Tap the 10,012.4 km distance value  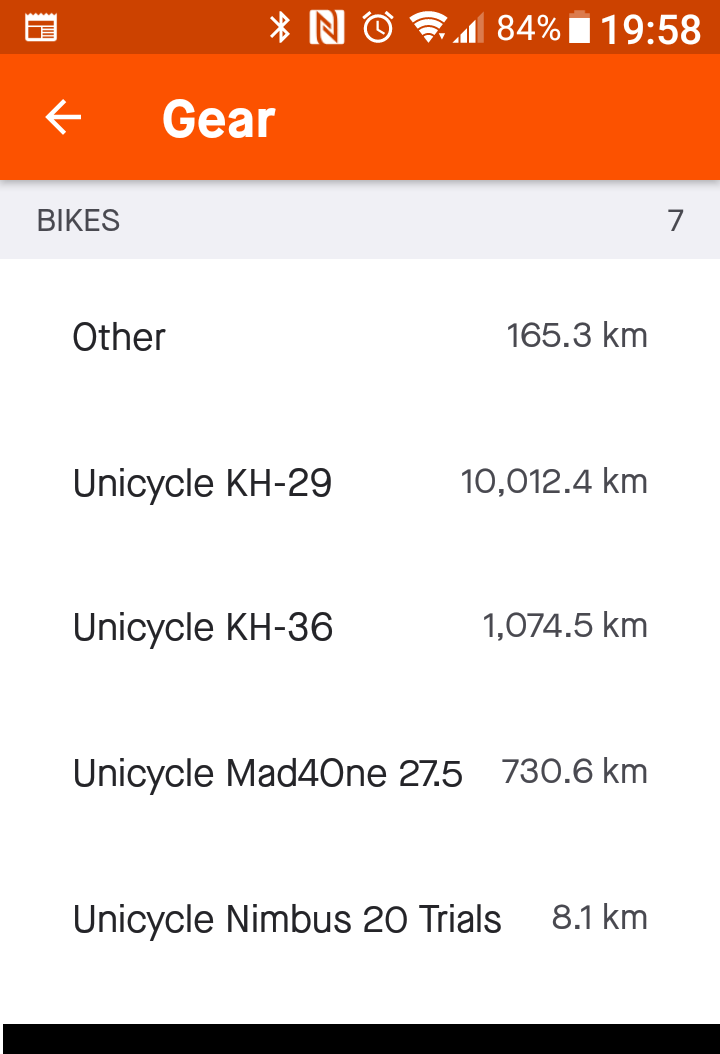554,482
